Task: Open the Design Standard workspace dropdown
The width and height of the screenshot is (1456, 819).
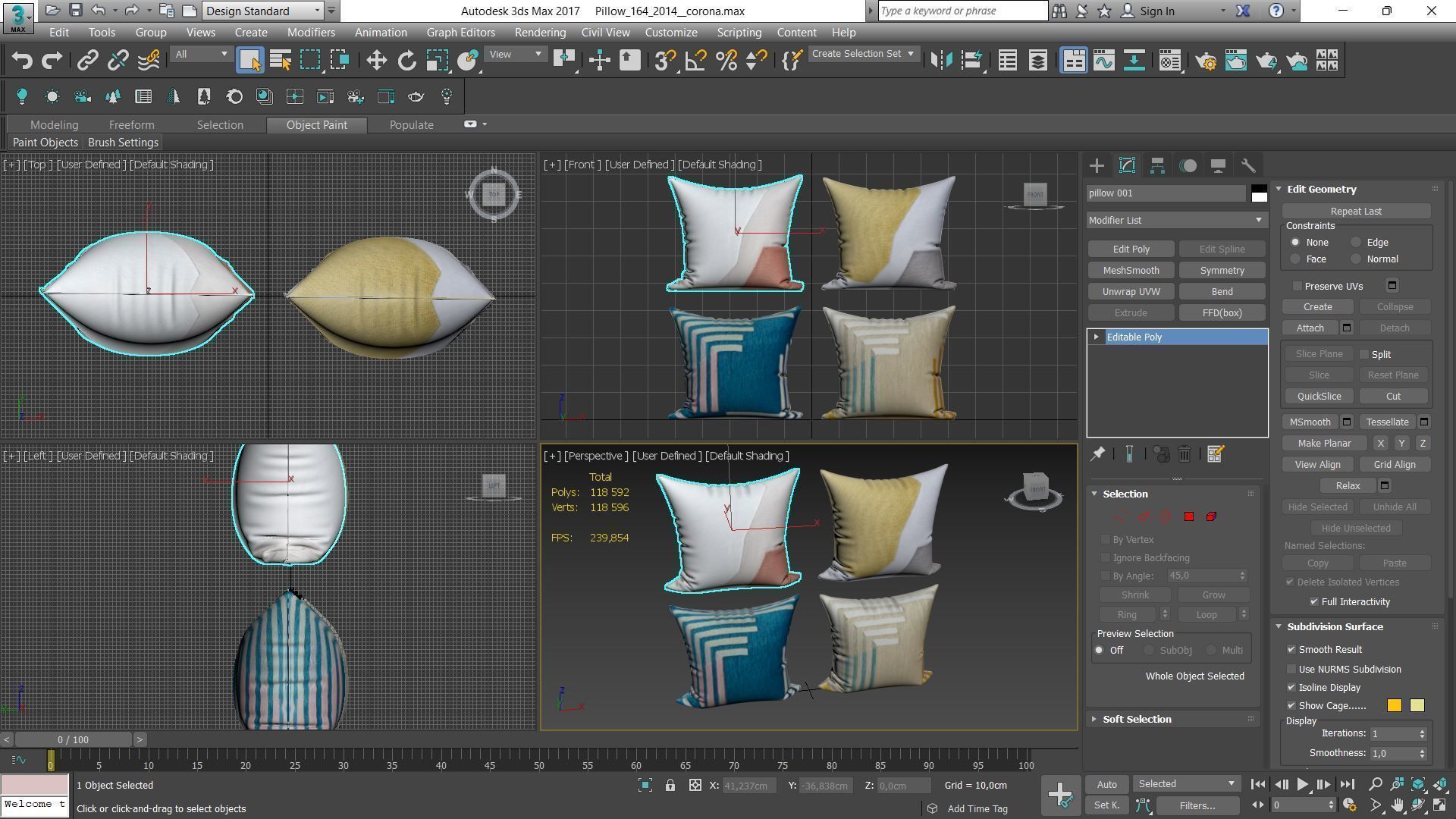Action: click(262, 11)
